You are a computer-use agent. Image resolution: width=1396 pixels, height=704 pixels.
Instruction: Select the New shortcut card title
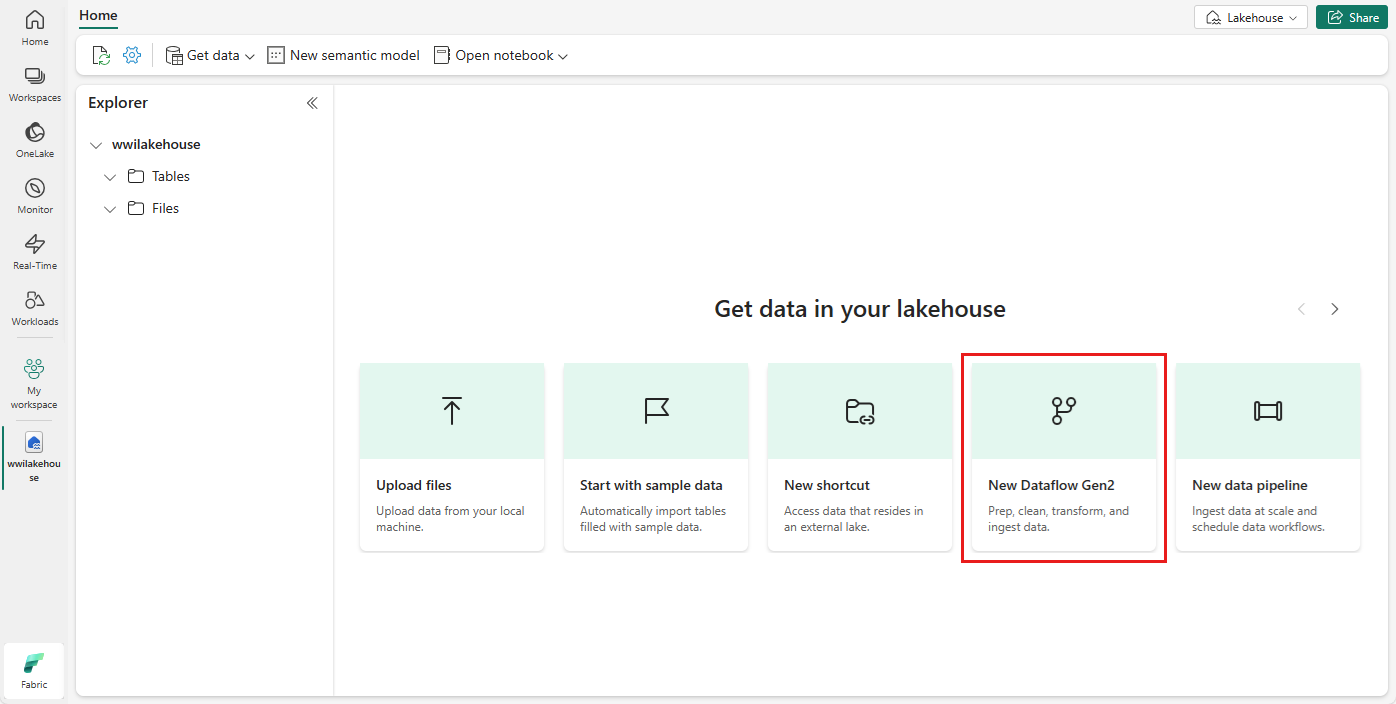pyautogui.click(x=827, y=485)
